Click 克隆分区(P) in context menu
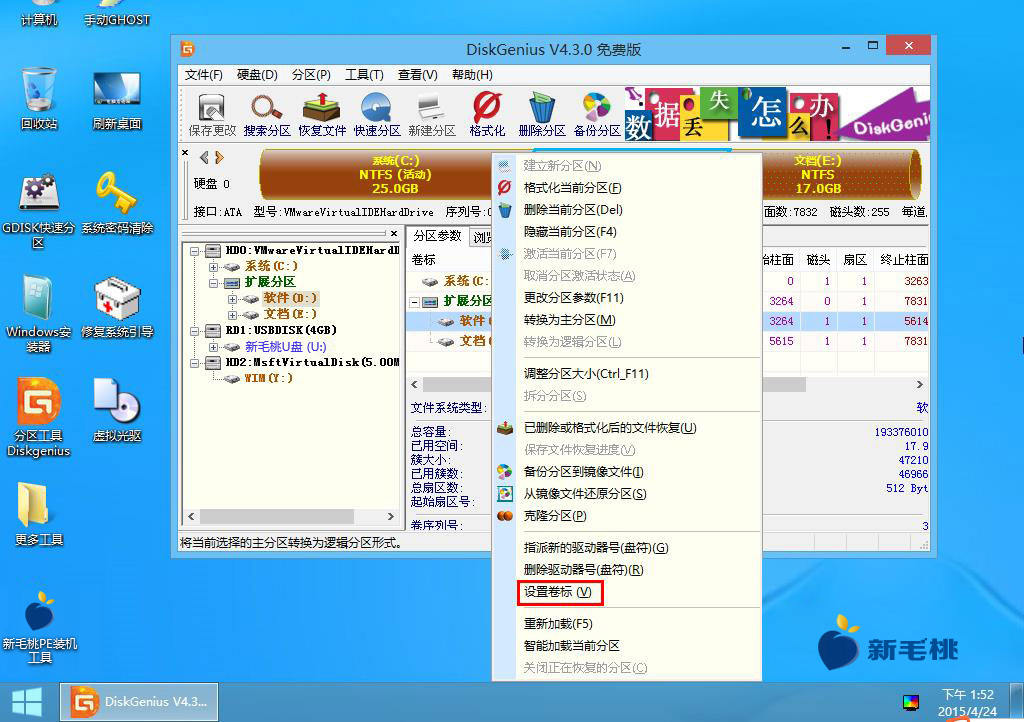 627,516
